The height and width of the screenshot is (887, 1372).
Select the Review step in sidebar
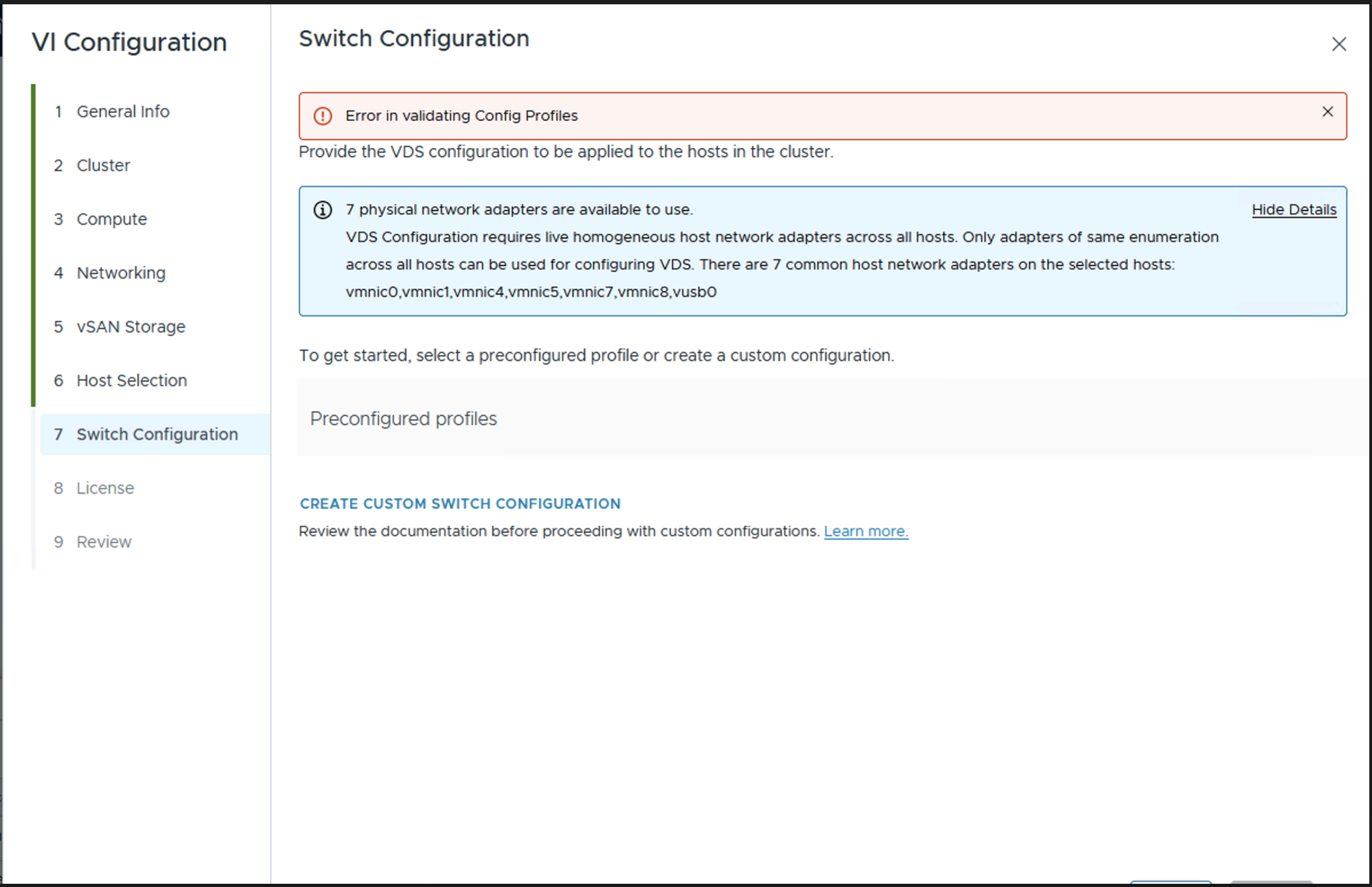pyautogui.click(x=104, y=542)
